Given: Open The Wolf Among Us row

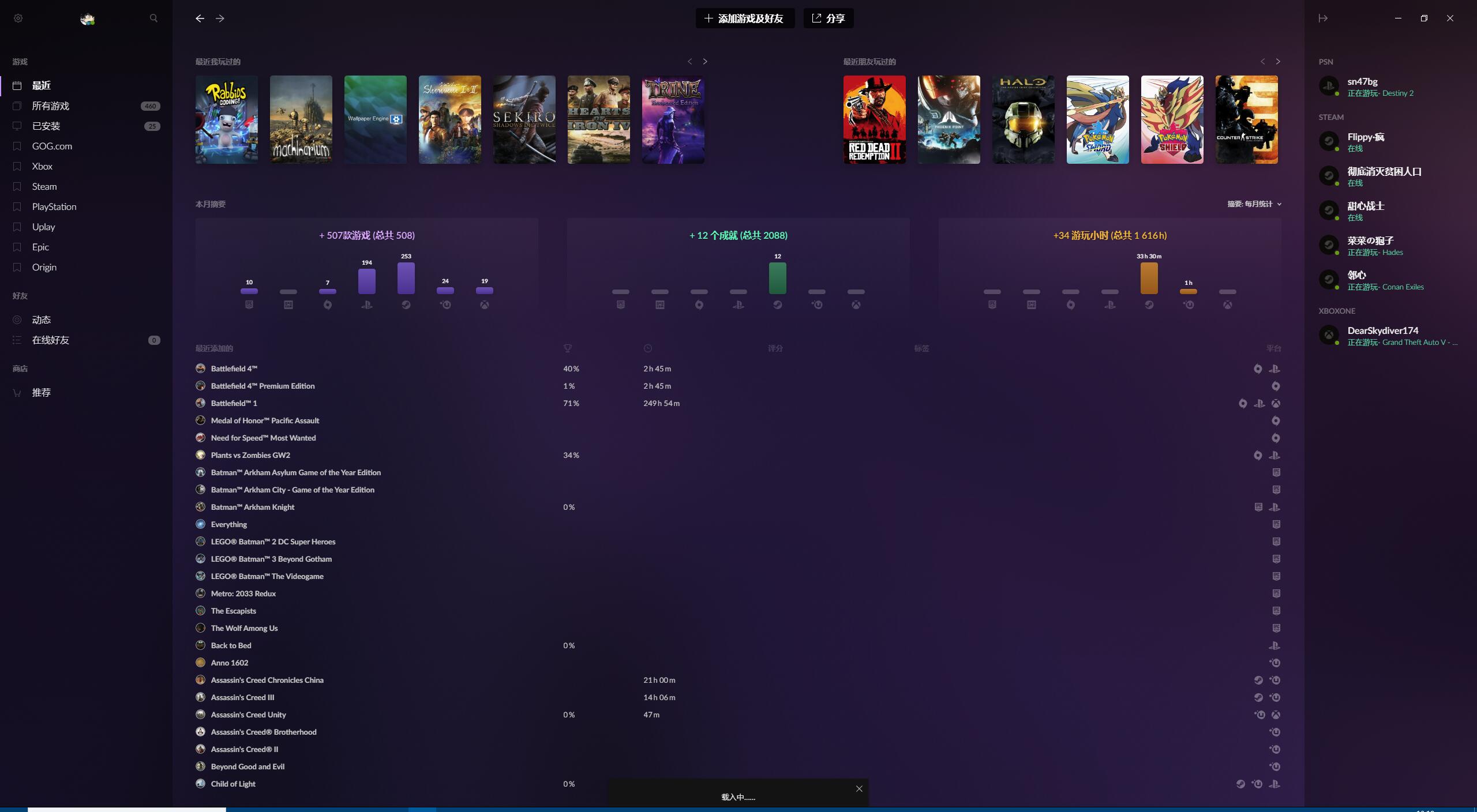Looking at the screenshot, I should (x=738, y=629).
